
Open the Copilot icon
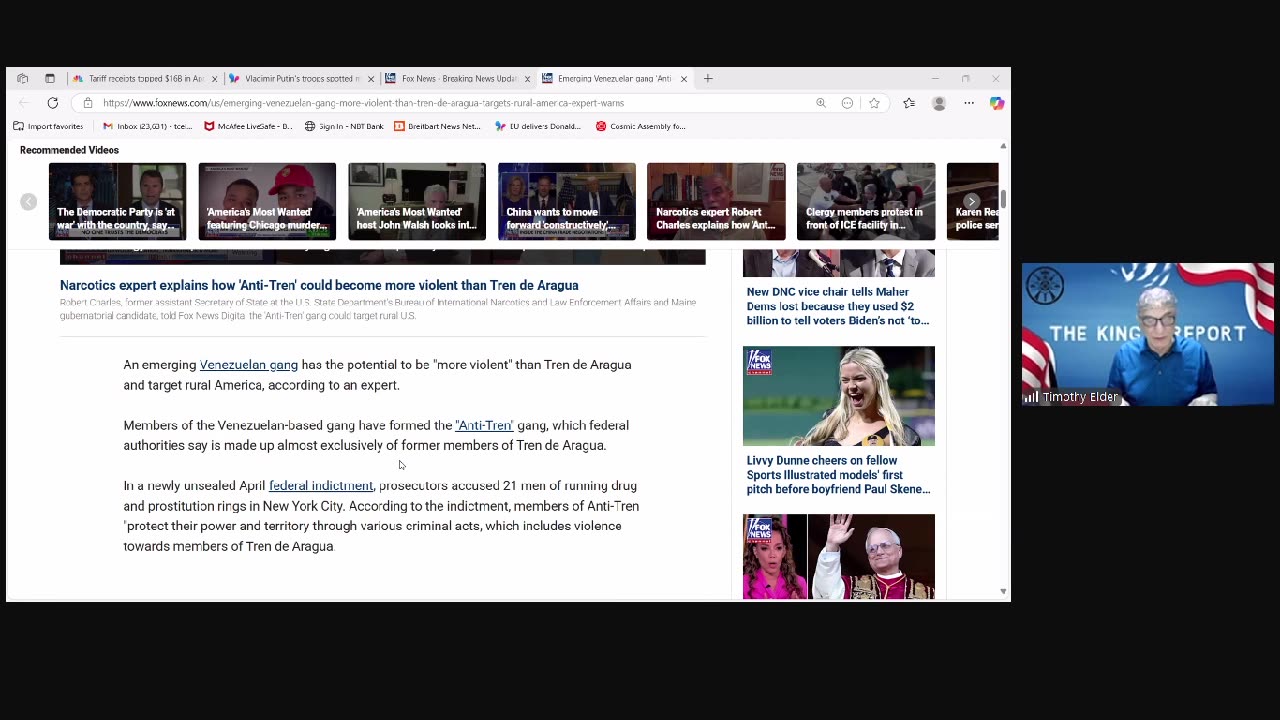pos(997,103)
